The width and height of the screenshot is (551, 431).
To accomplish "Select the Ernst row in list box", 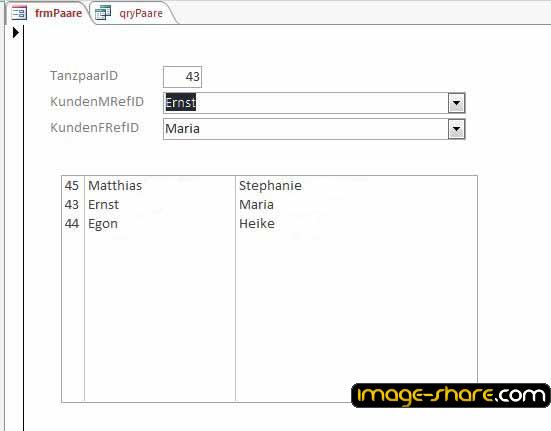I will [x=269, y=204].
